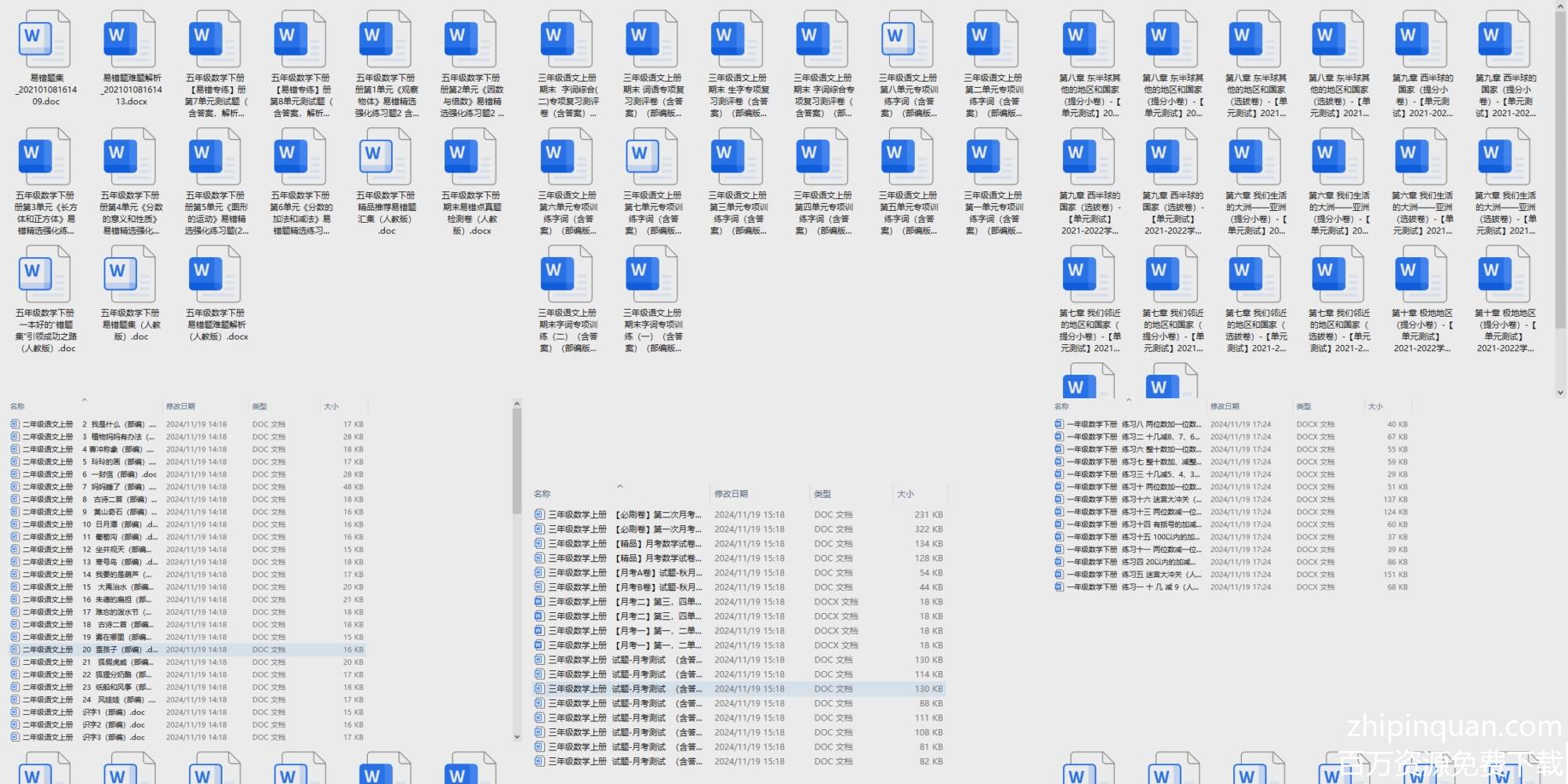Open the 易错题集_20210108161409.doc file icon
This screenshot has width=1568, height=784.
[x=46, y=41]
